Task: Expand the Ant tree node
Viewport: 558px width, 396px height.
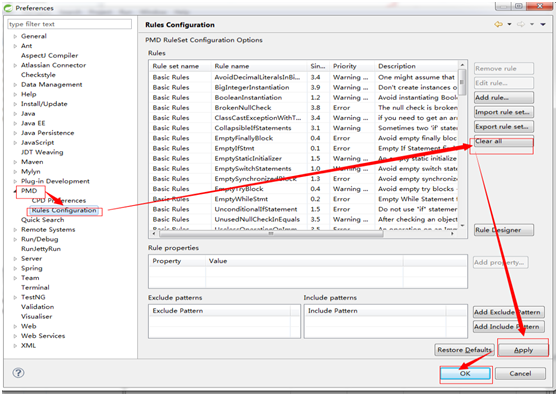Action: 15,46
